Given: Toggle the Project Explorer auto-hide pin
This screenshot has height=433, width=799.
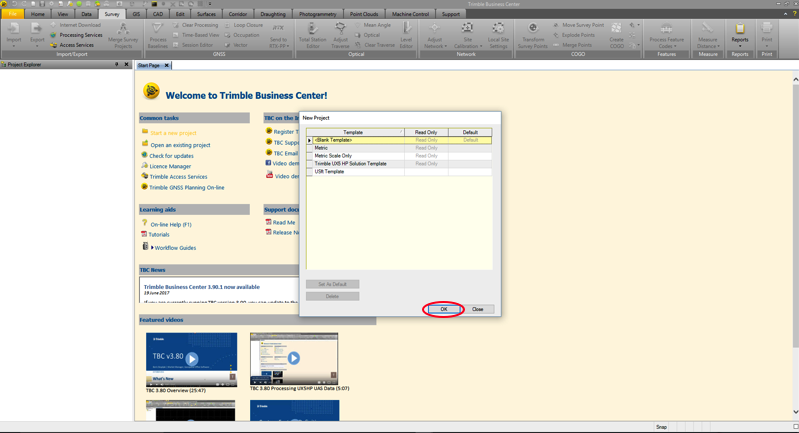Looking at the screenshot, I should 117,65.
